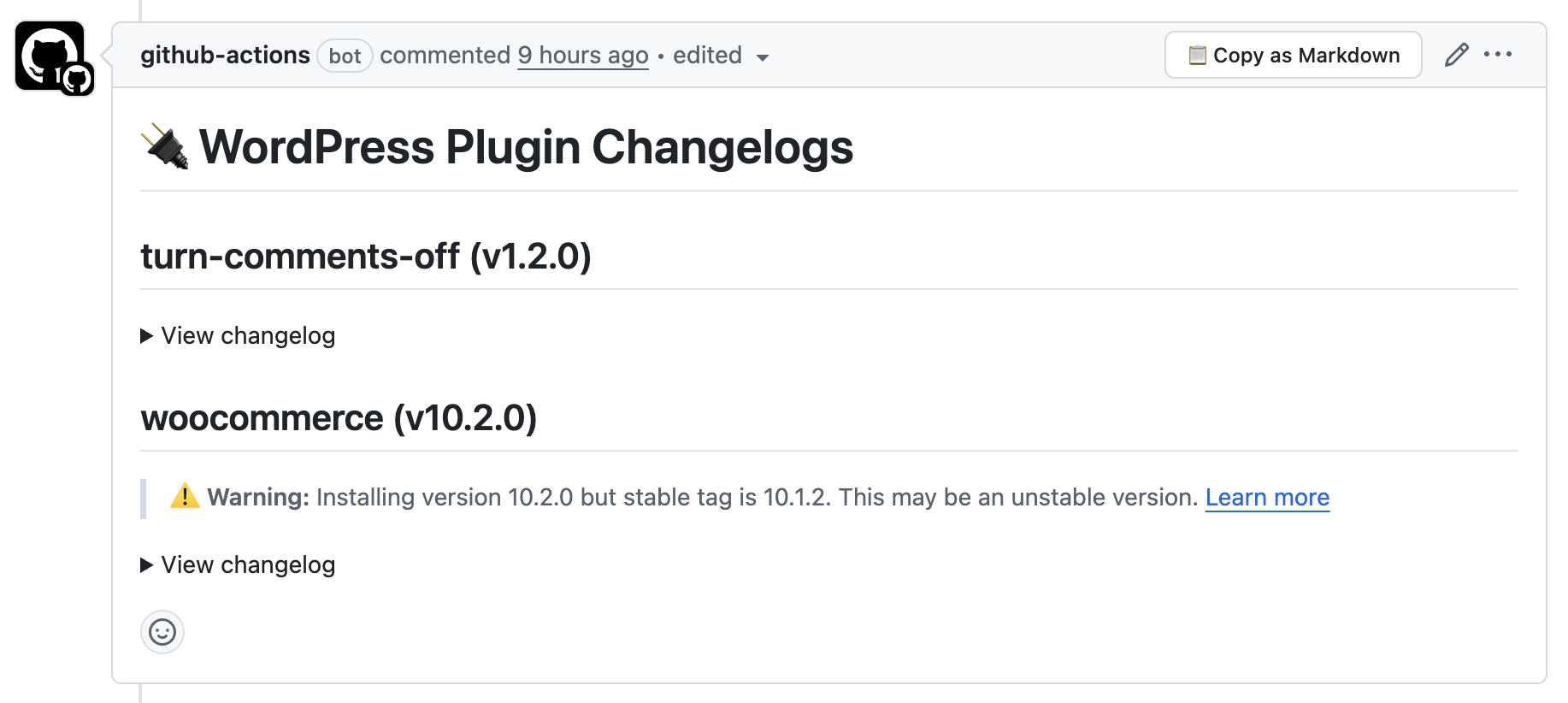The height and width of the screenshot is (703, 1568).
Task: Select the turn-comments-off (v1.2.0) heading
Action: click(x=366, y=256)
